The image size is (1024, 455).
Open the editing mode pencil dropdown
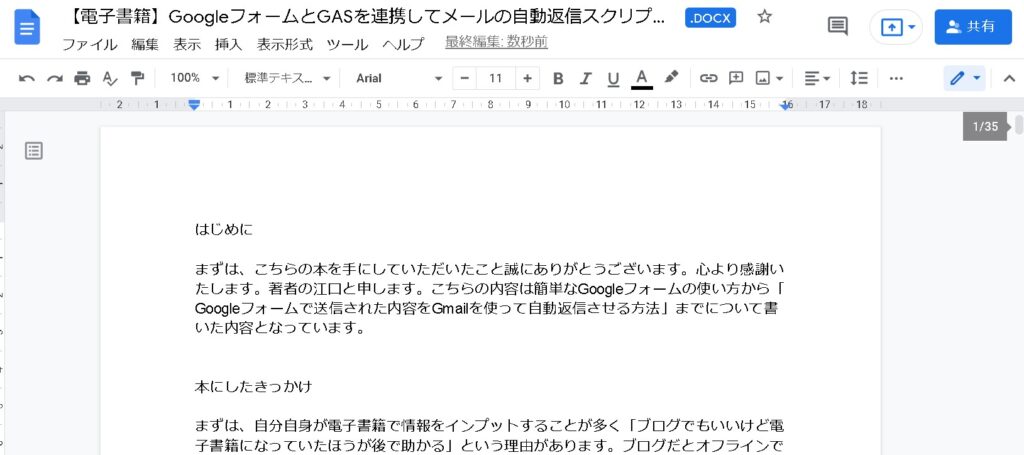click(965, 78)
